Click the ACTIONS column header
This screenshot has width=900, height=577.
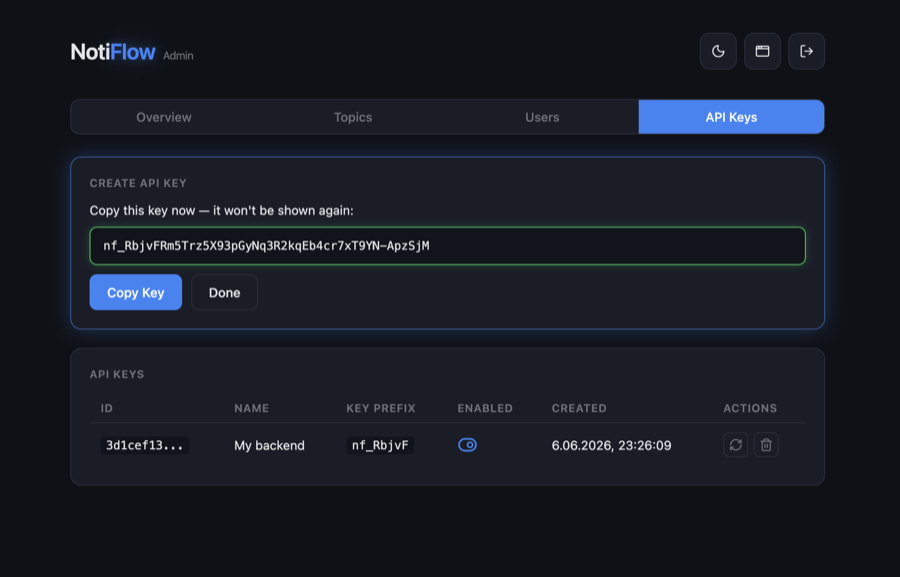(750, 408)
